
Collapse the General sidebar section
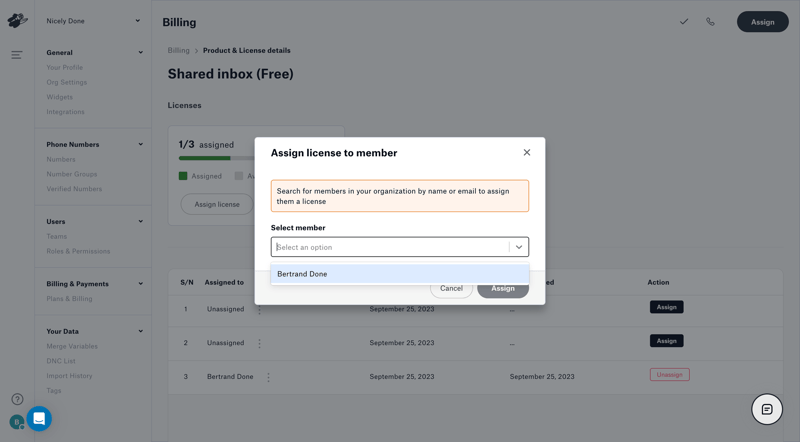140,53
